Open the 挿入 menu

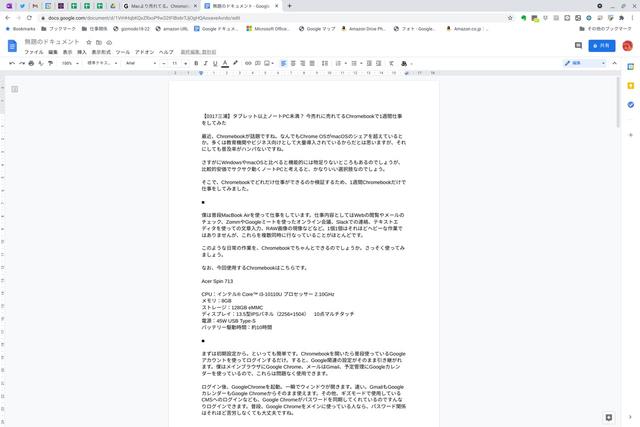pyautogui.click(x=82, y=52)
